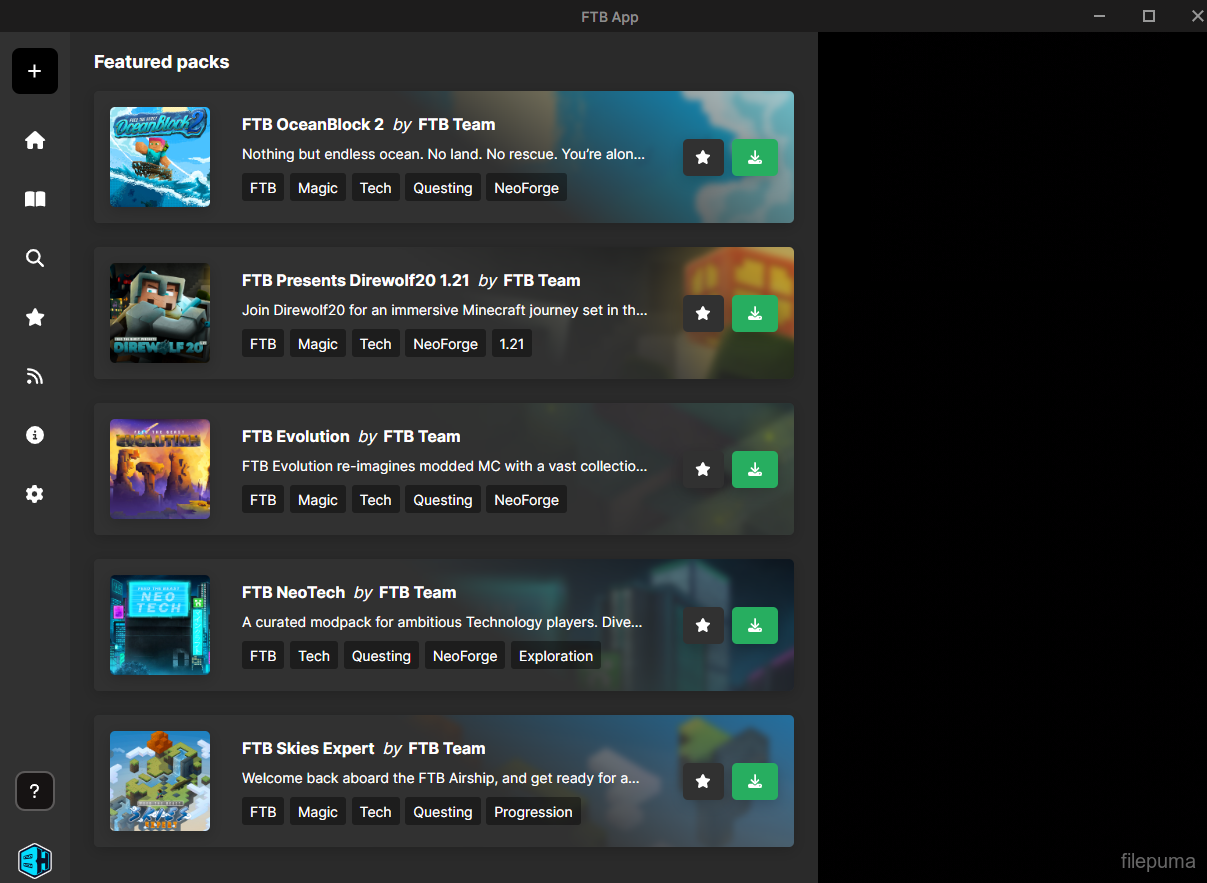
Task: Open the Search magnifier icon in the sidebar
Action: (35, 258)
